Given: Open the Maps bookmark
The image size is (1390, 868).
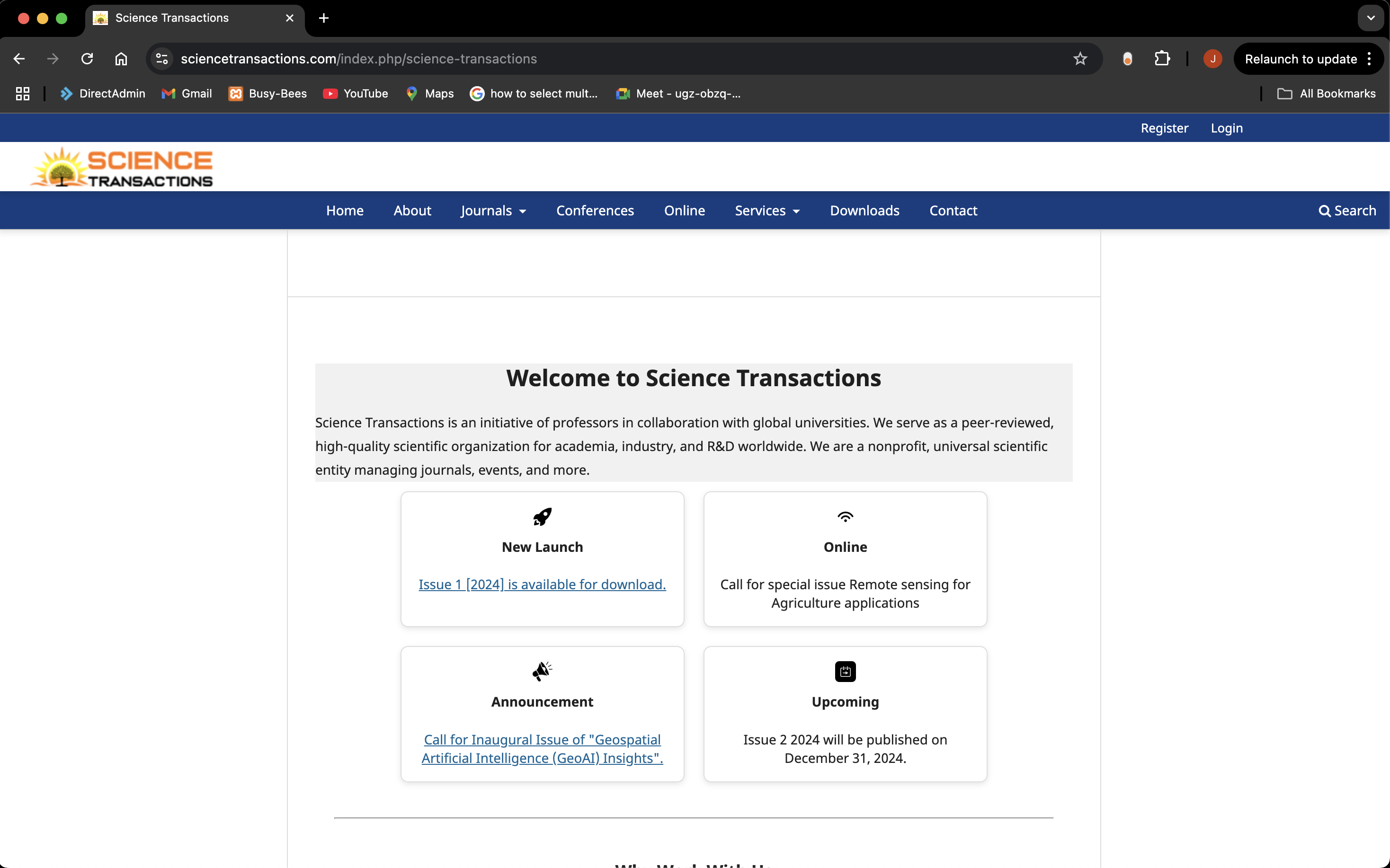Looking at the screenshot, I should (x=429, y=94).
